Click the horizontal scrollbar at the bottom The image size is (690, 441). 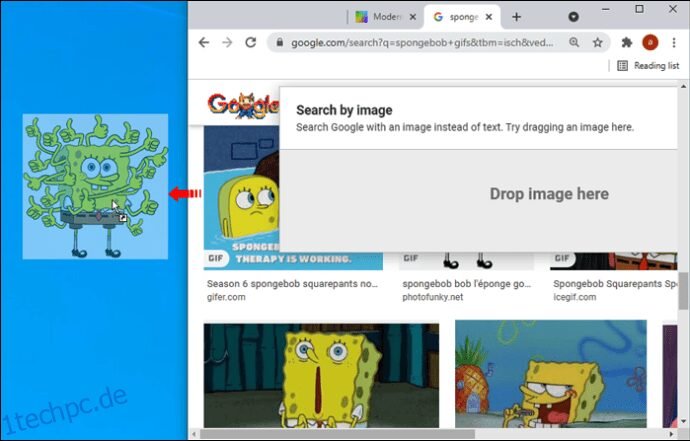(337, 434)
